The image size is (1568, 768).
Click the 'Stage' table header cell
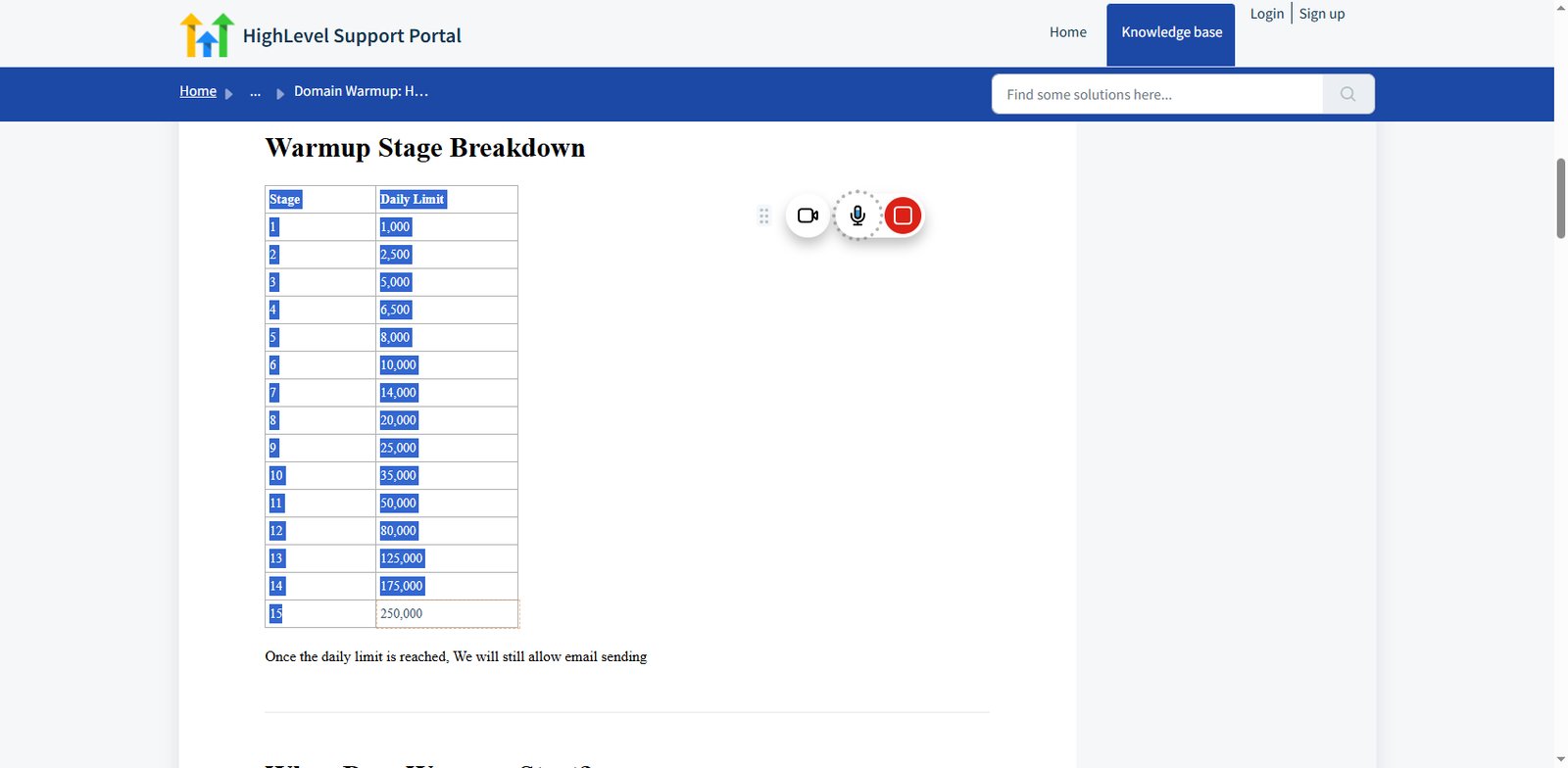(320, 200)
